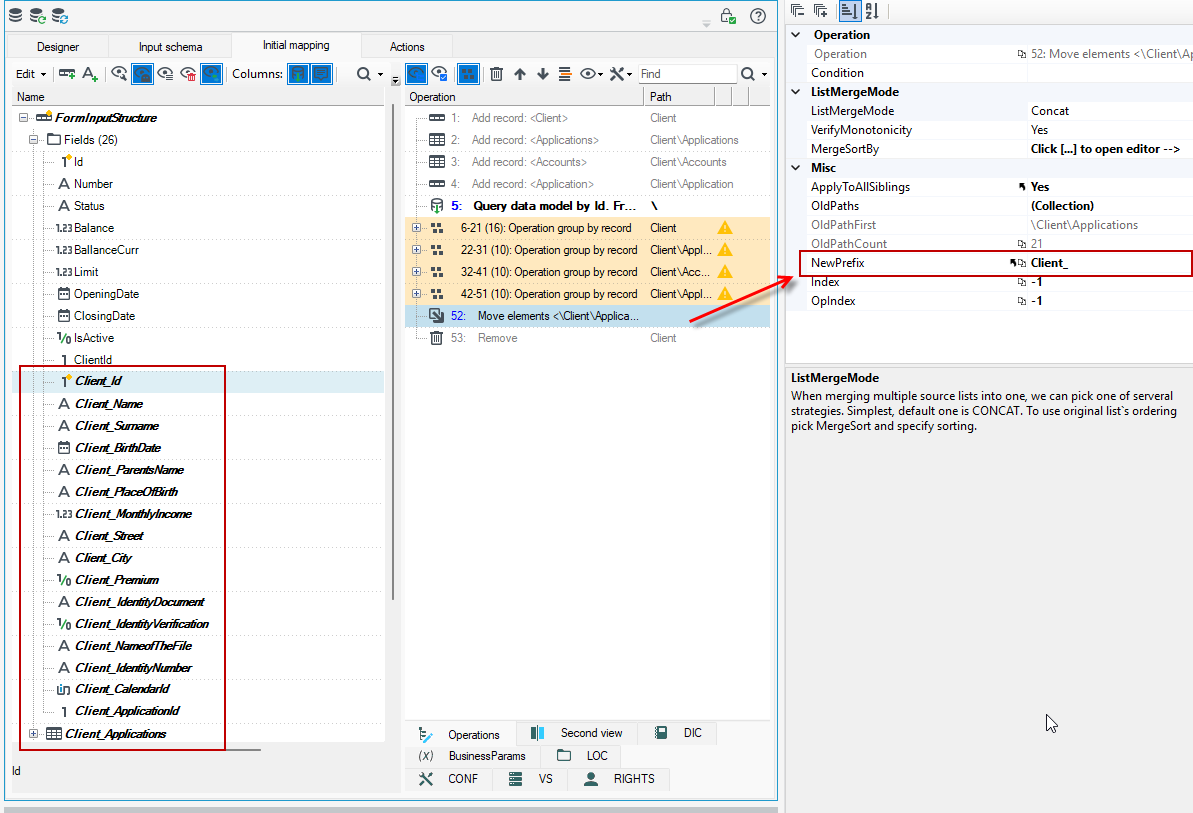Delete the selected operation with trash icon

click(496, 74)
